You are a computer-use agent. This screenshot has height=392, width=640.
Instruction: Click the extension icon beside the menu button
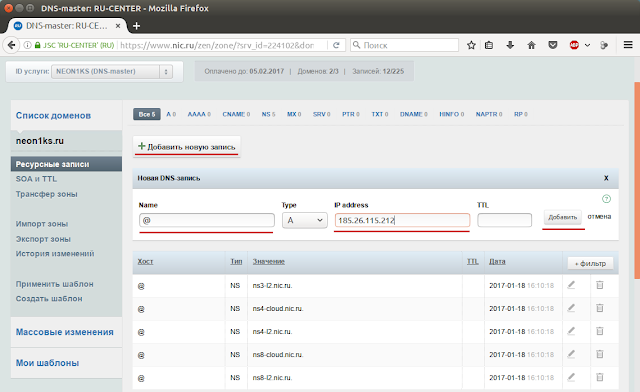[x=604, y=45]
